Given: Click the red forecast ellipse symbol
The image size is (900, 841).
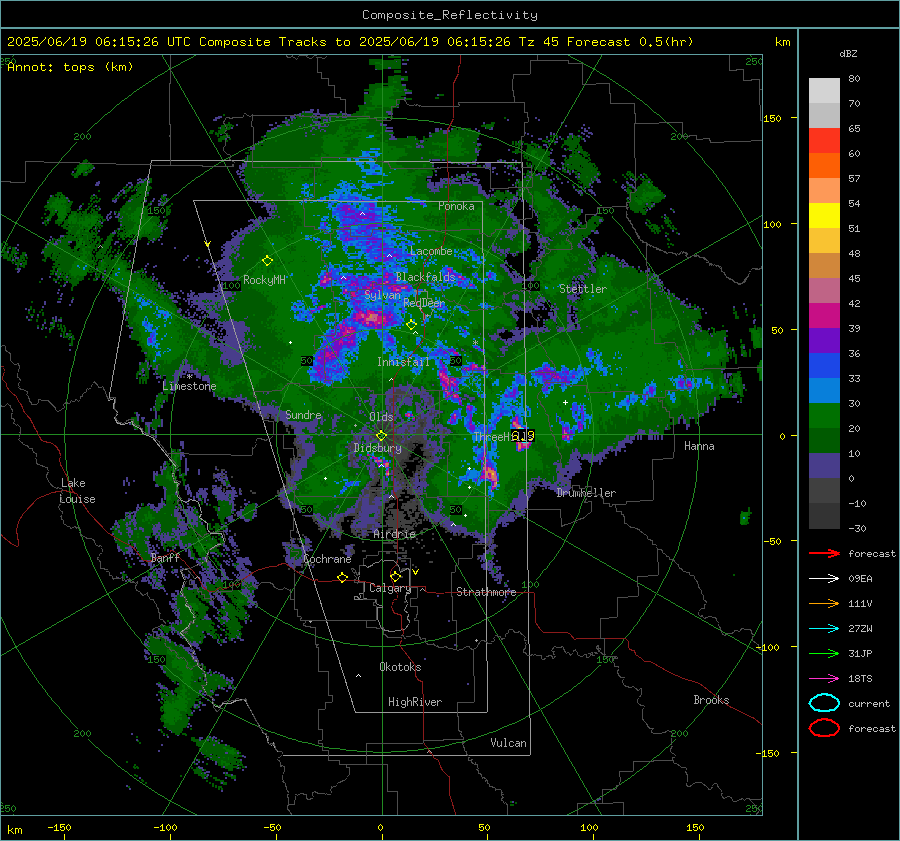Looking at the screenshot, I should pyautogui.click(x=824, y=728).
